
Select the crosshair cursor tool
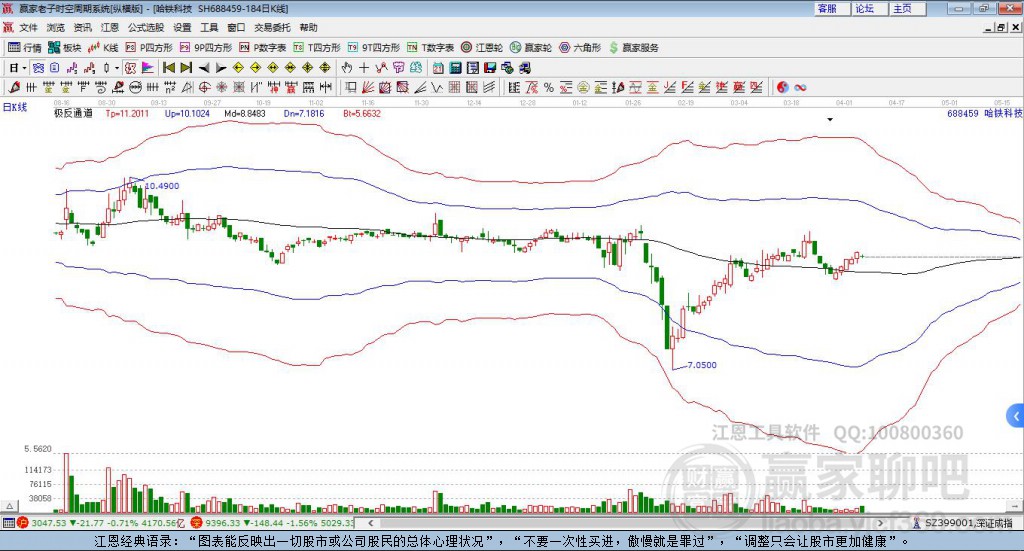pos(364,68)
